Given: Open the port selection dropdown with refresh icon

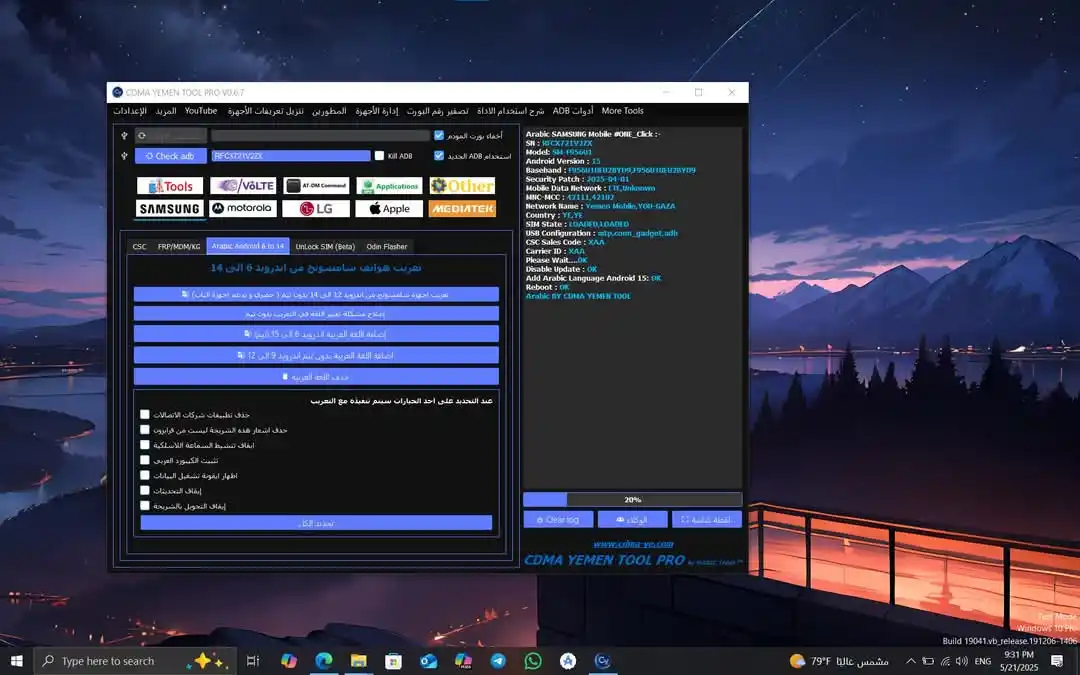Looking at the screenshot, I should [x=171, y=136].
